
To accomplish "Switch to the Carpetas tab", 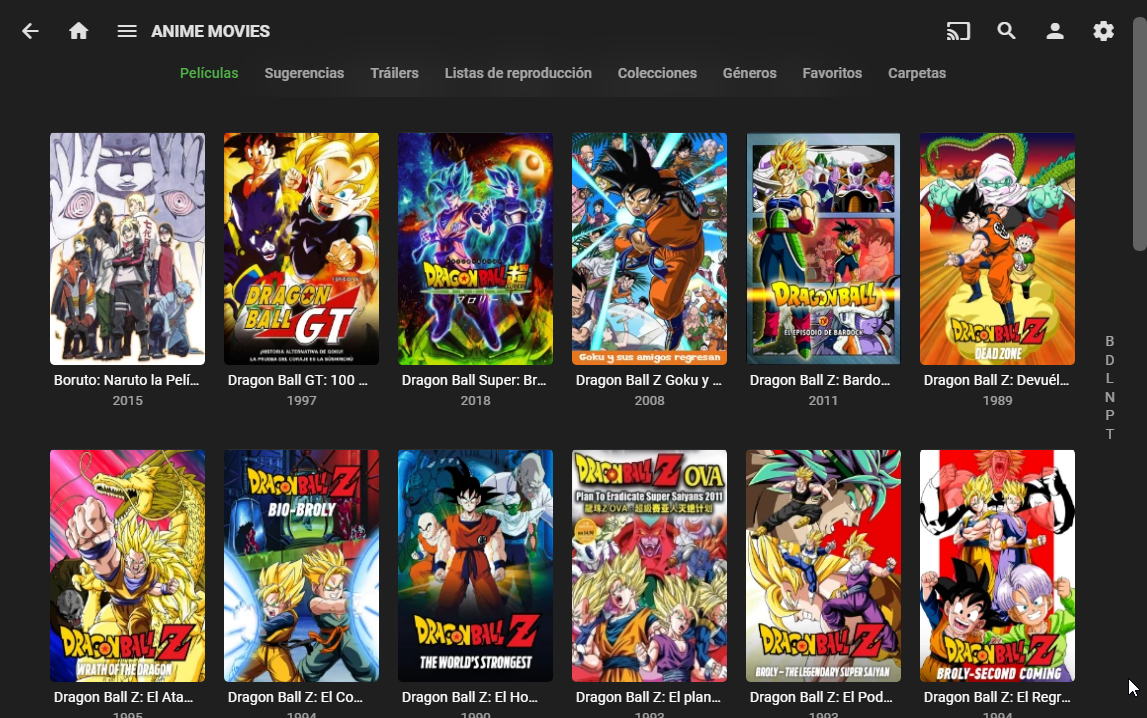I will tap(917, 73).
